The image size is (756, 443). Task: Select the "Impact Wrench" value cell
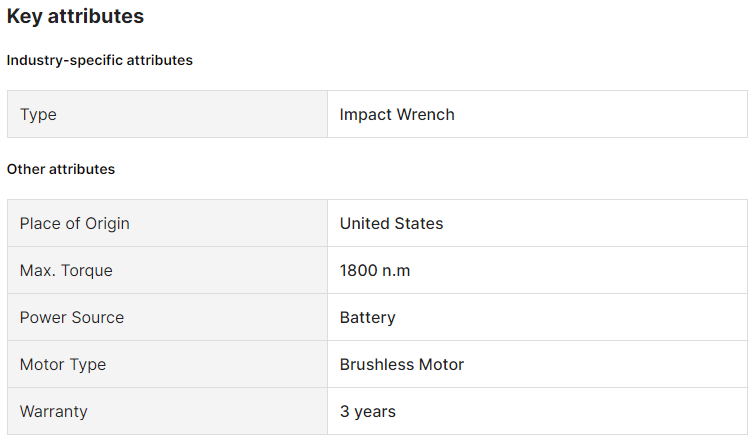coord(397,115)
